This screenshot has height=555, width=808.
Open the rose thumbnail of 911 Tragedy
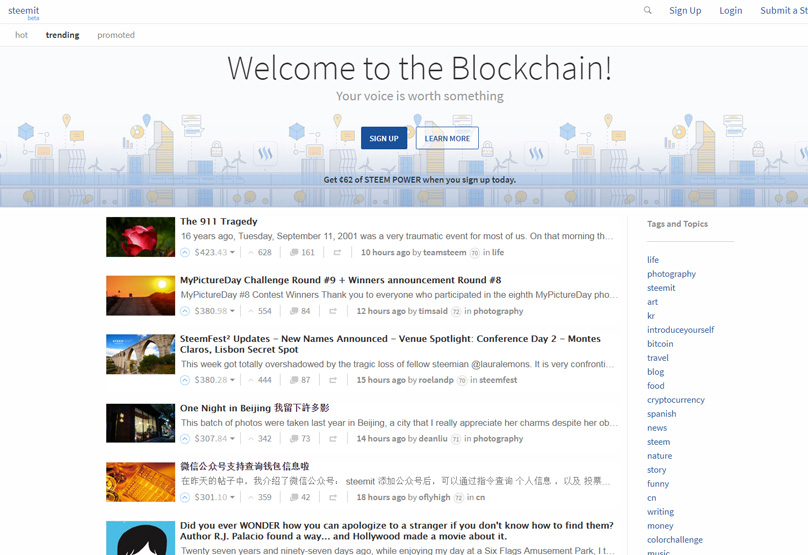140,237
